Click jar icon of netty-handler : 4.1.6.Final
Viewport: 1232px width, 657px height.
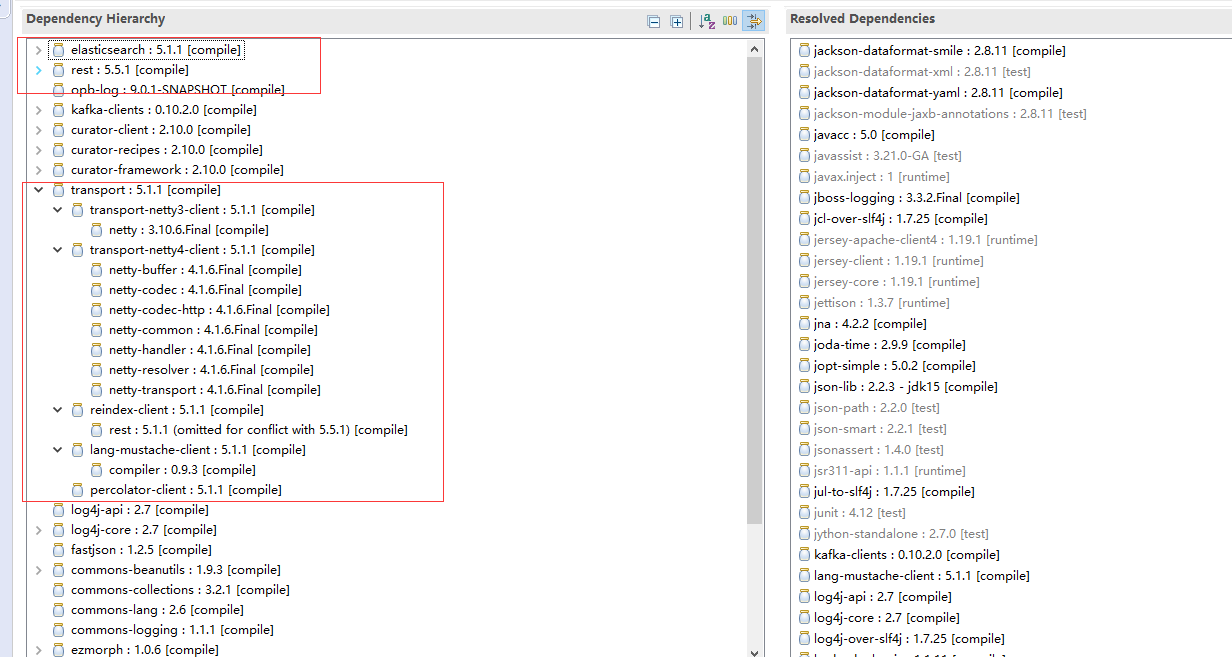click(96, 350)
